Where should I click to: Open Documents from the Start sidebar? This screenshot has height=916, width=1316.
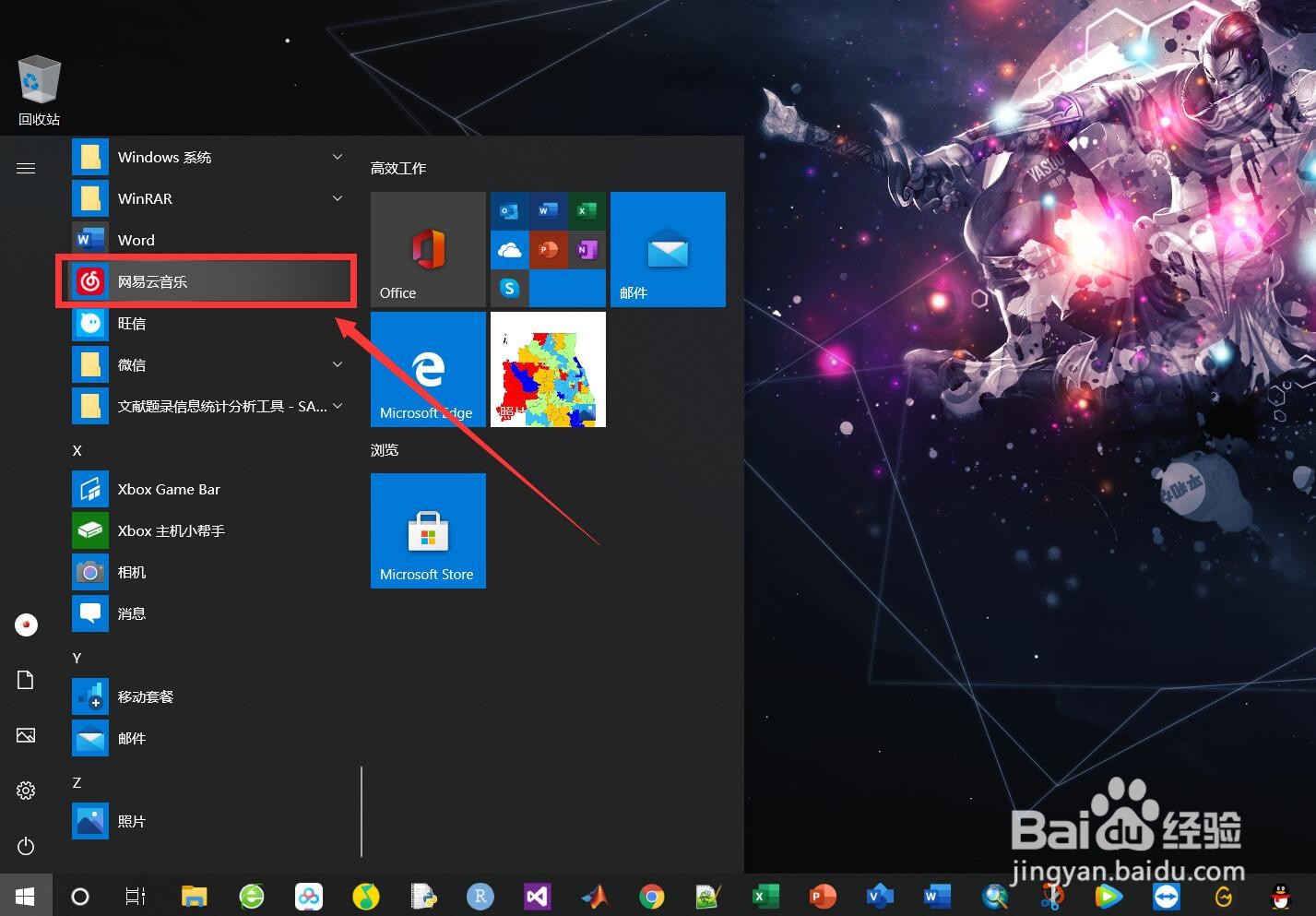26,680
